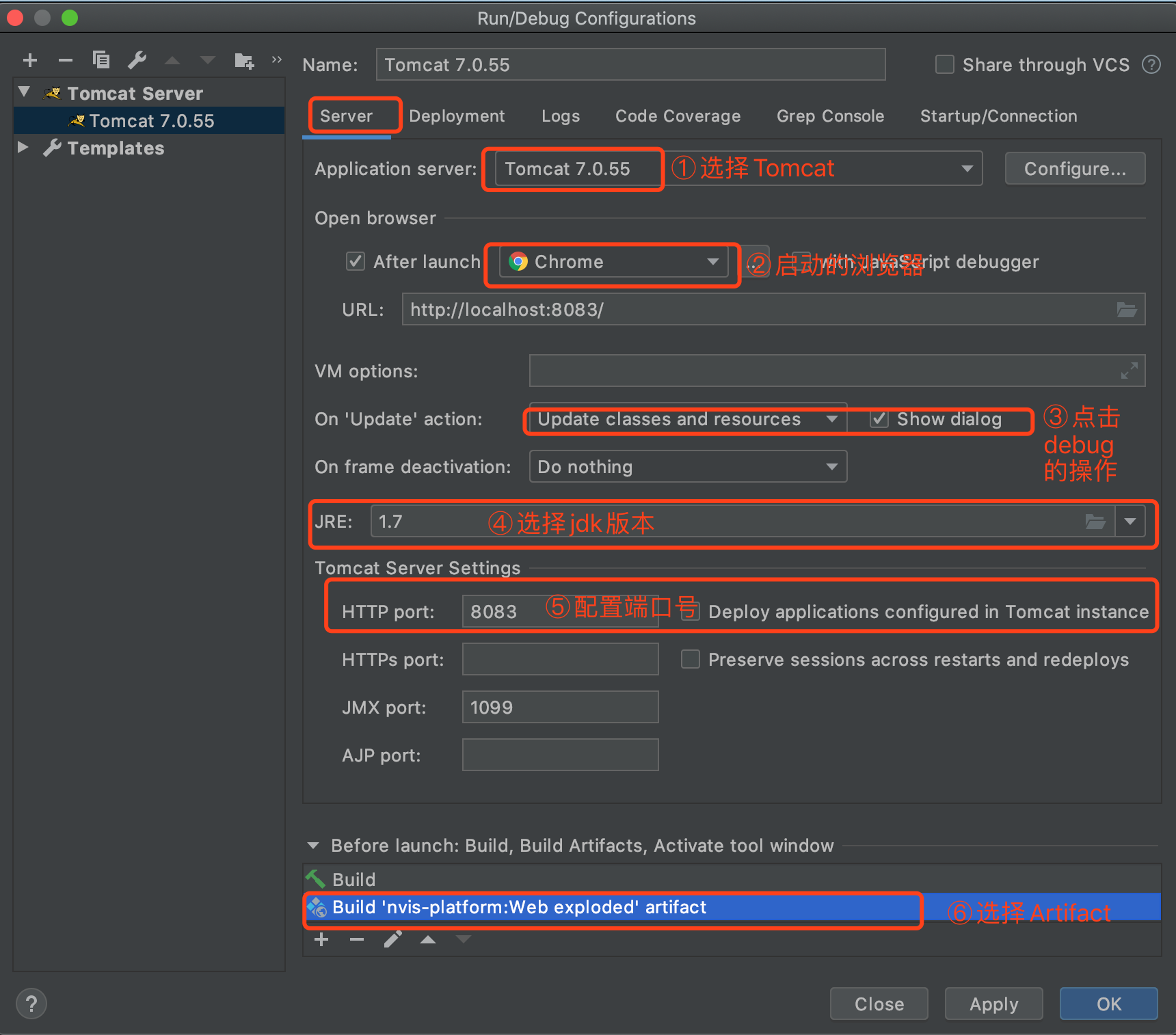
Task: Toggle After launch checkbox
Action: (356, 261)
